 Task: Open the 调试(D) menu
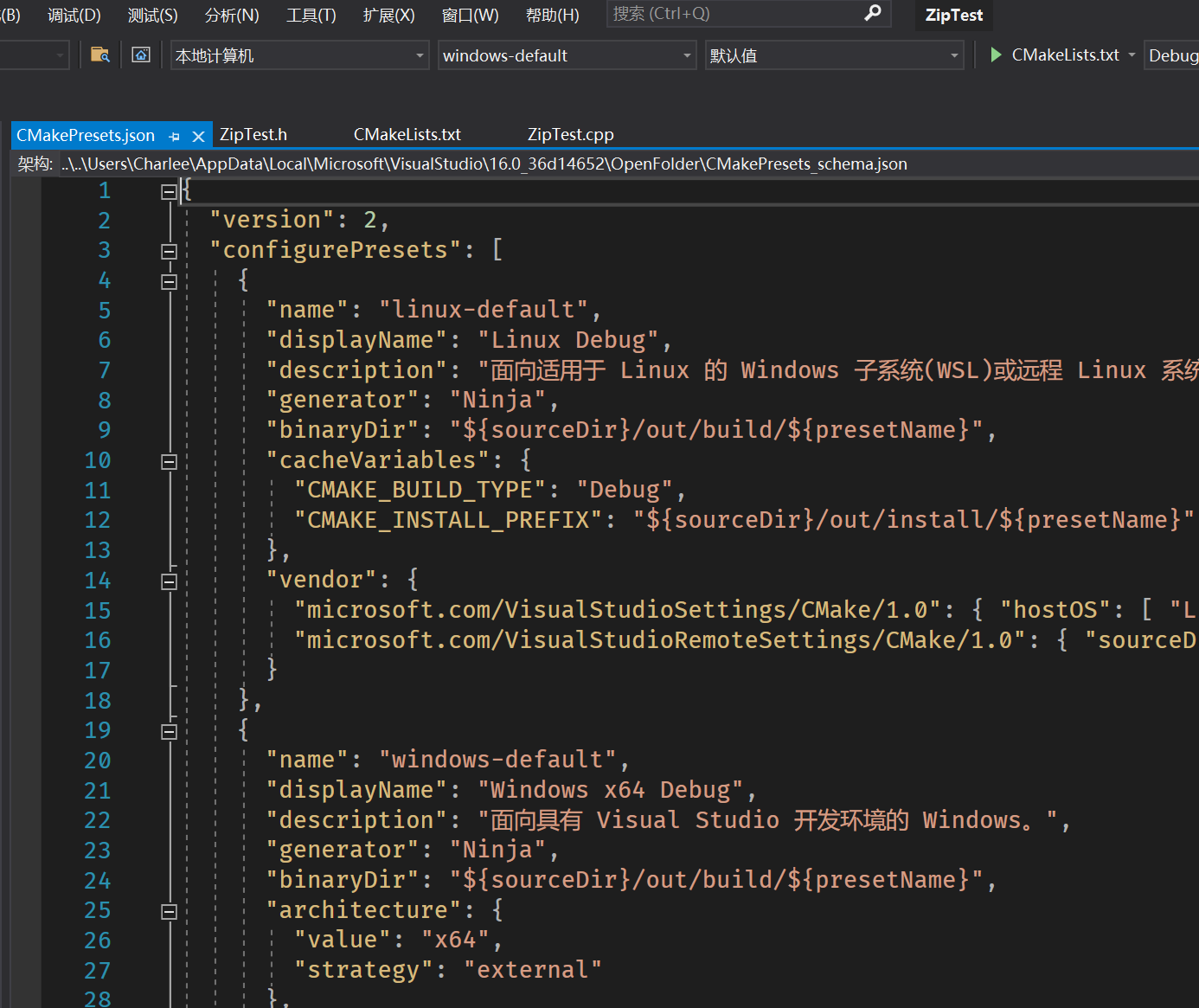click(74, 15)
